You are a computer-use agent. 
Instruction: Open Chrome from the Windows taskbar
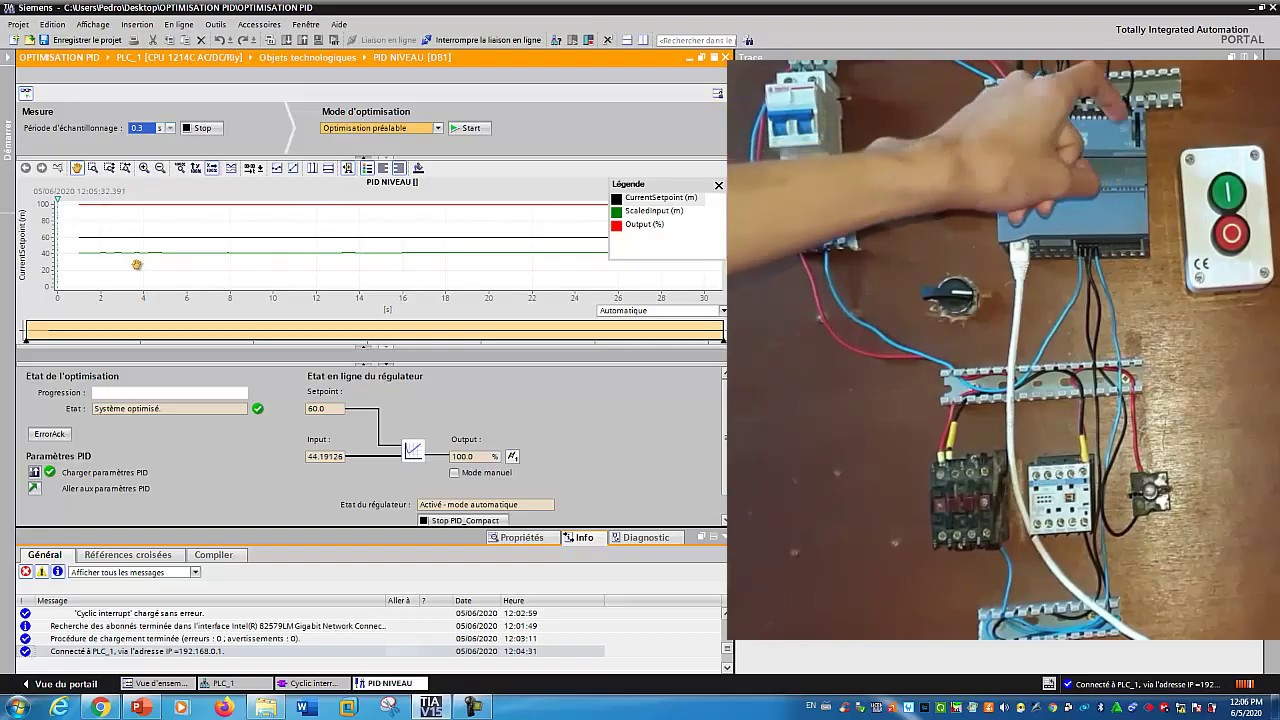click(100, 708)
